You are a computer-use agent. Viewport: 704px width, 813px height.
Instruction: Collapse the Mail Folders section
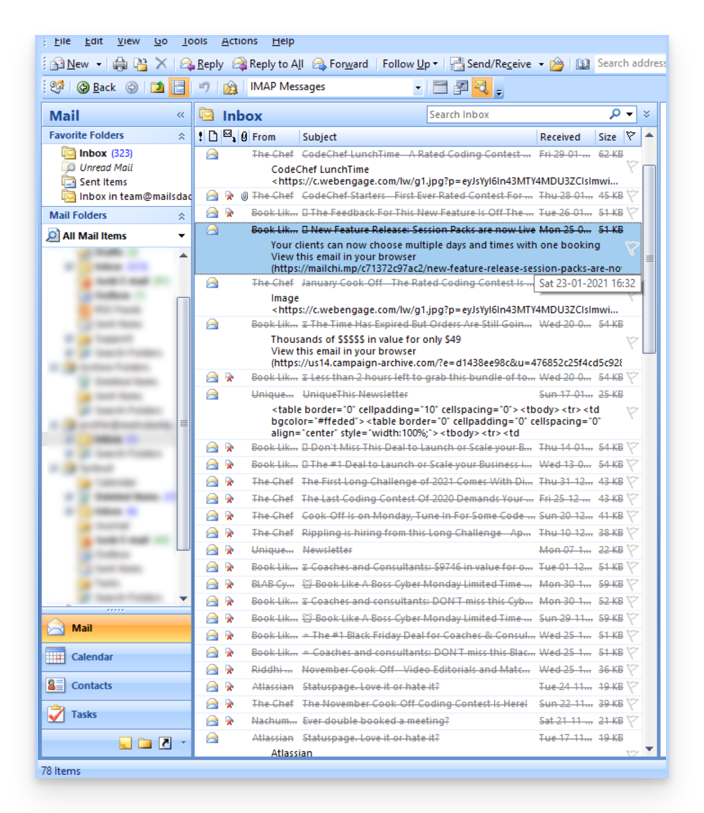pyautogui.click(x=181, y=216)
